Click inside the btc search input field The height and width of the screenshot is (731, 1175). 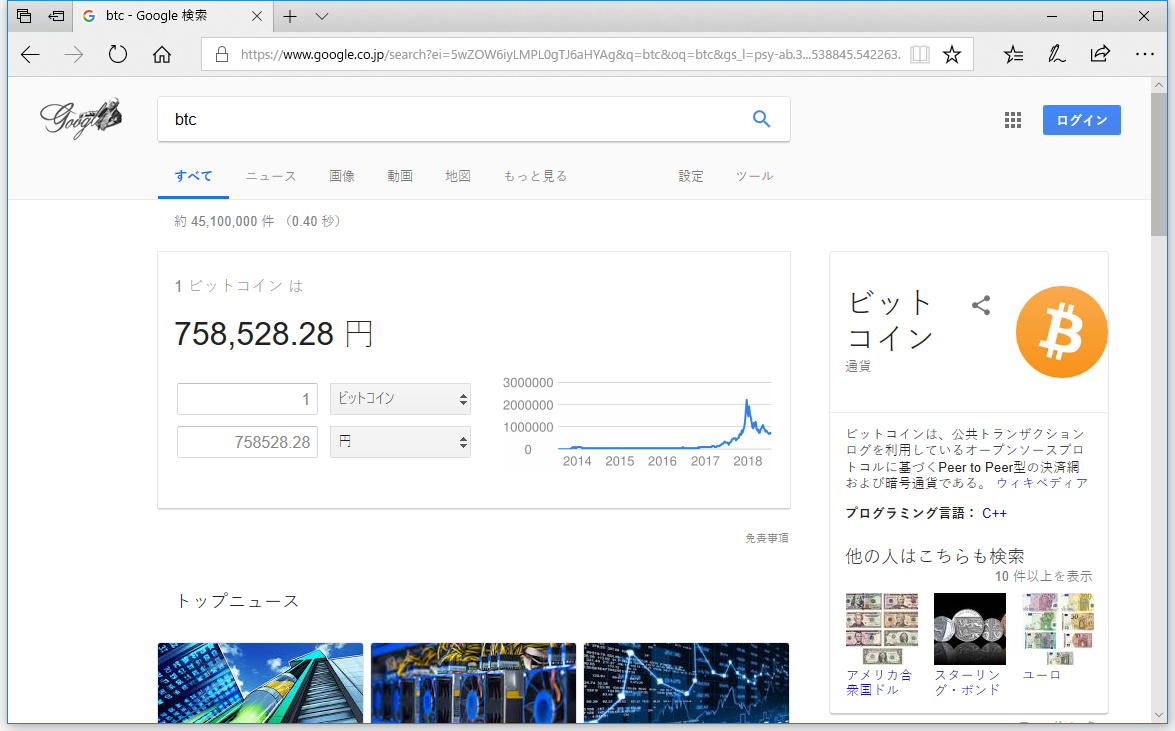(400, 118)
